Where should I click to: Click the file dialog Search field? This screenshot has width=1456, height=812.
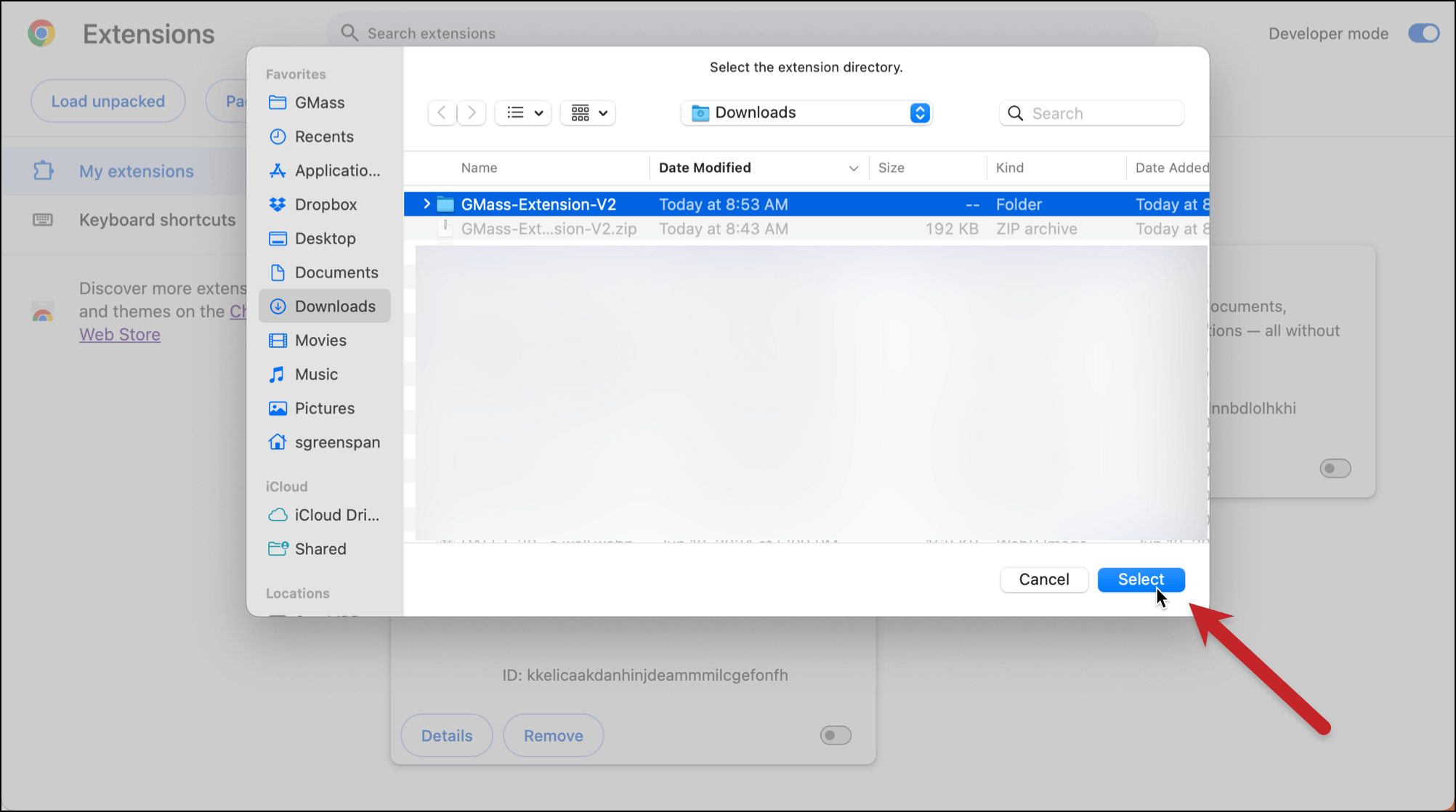click(x=1091, y=113)
